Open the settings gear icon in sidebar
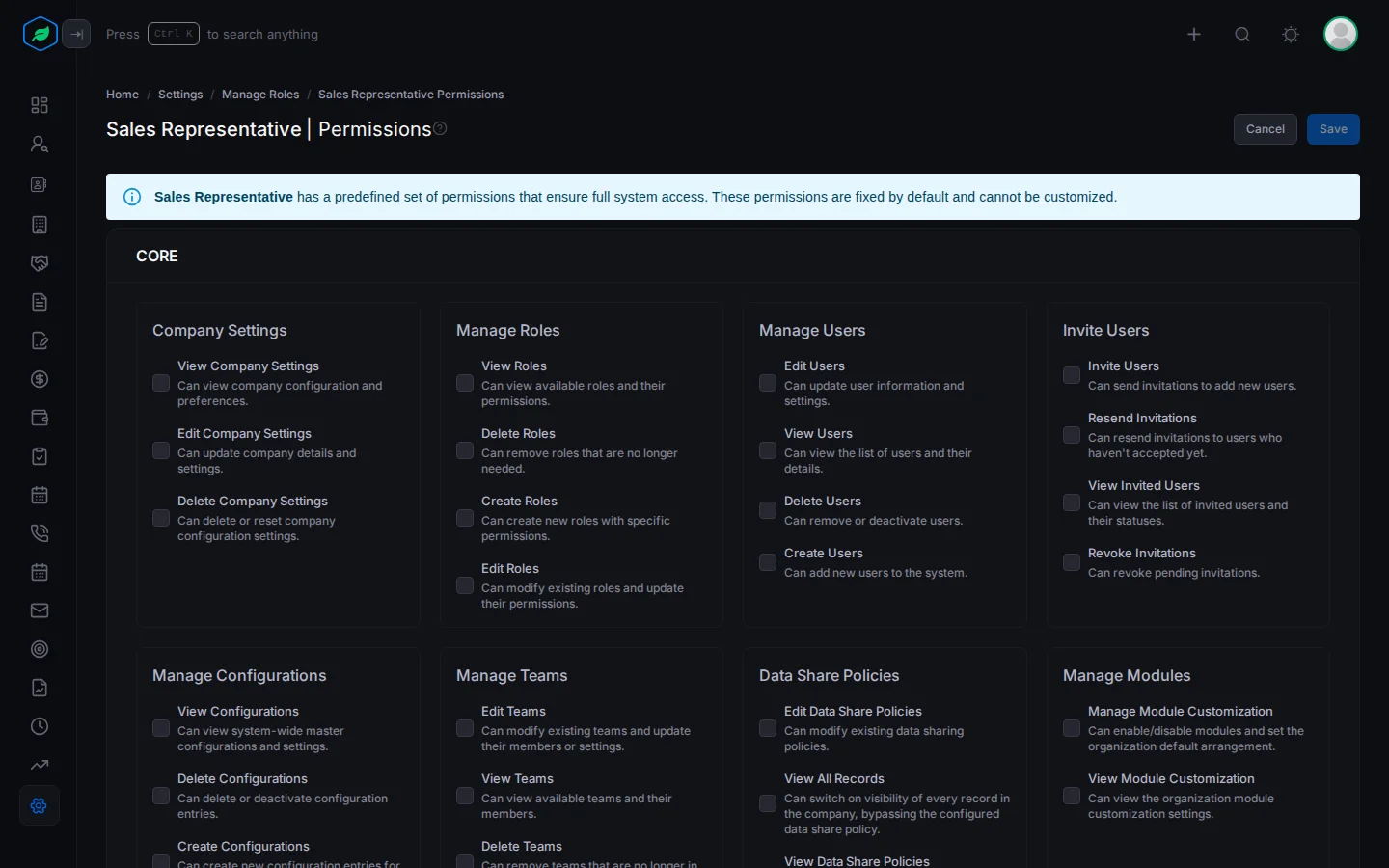1389x868 pixels. pos(40,805)
